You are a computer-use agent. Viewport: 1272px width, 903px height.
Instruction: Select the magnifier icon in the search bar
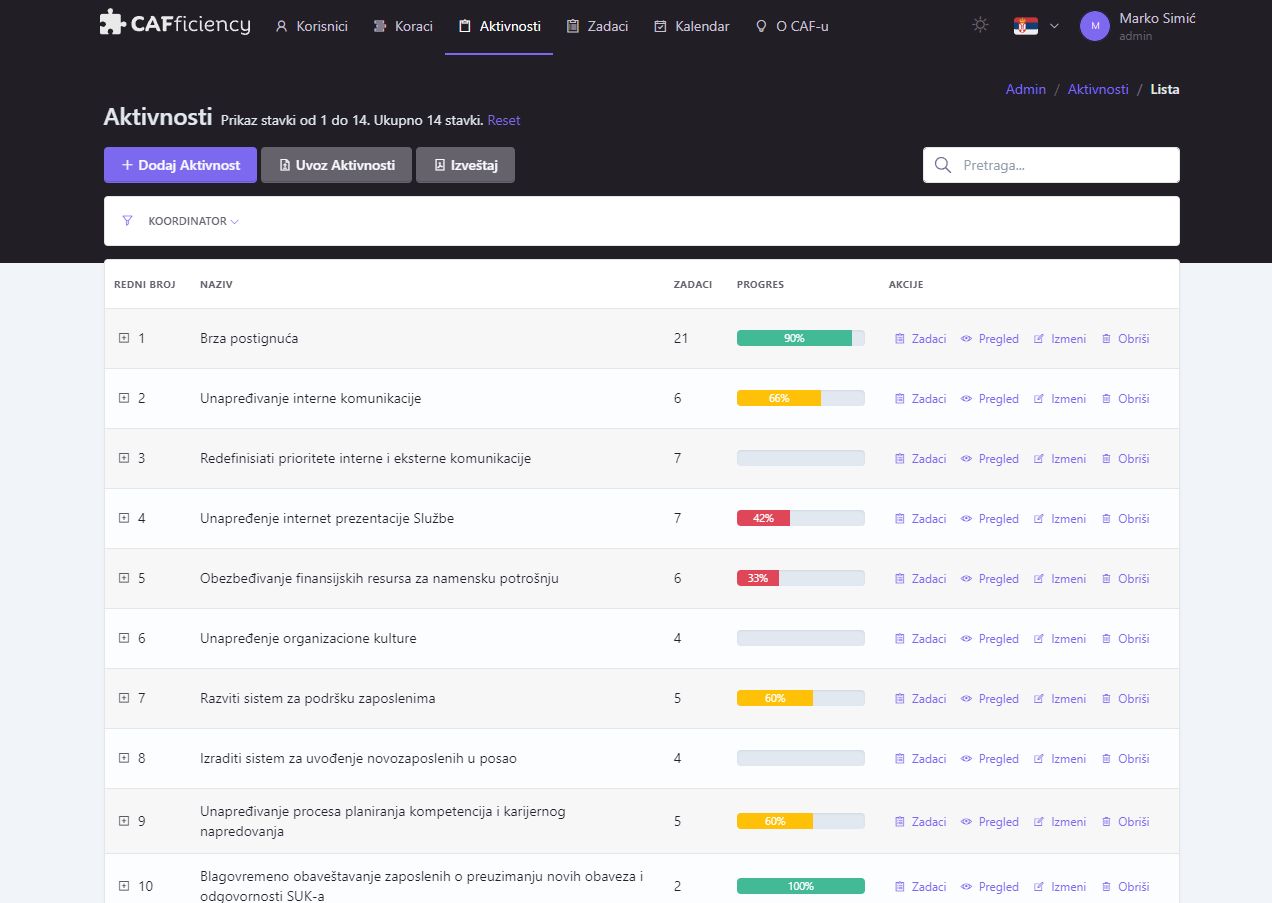(943, 164)
